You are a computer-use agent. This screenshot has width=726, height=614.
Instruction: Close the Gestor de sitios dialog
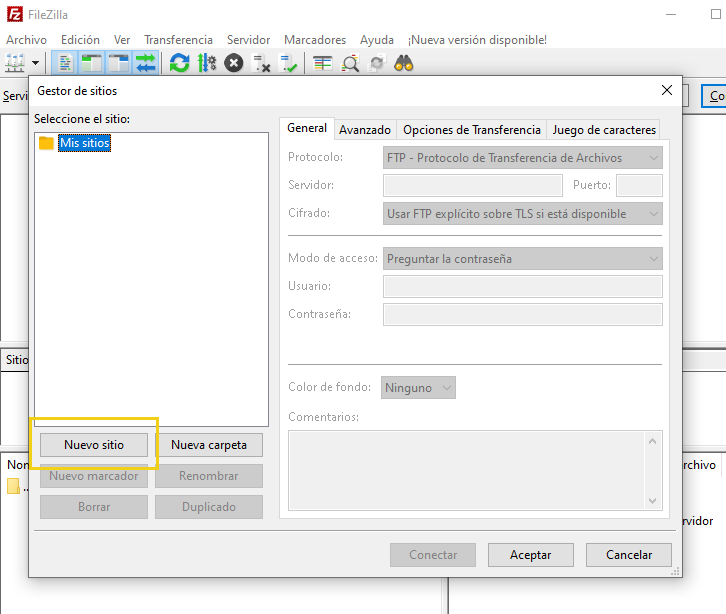click(667, 90)
